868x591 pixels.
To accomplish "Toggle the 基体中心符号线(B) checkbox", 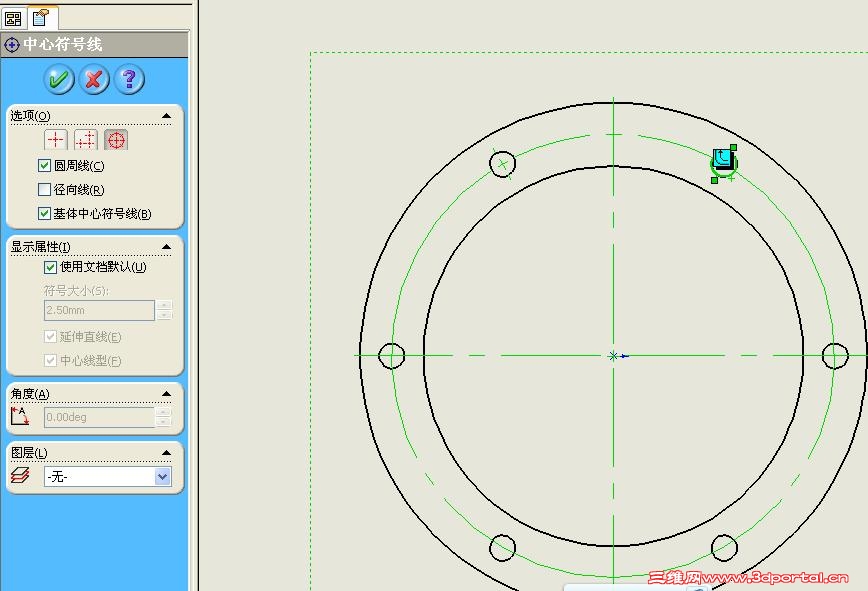I will pyautogui.click(x=44, y=214).
